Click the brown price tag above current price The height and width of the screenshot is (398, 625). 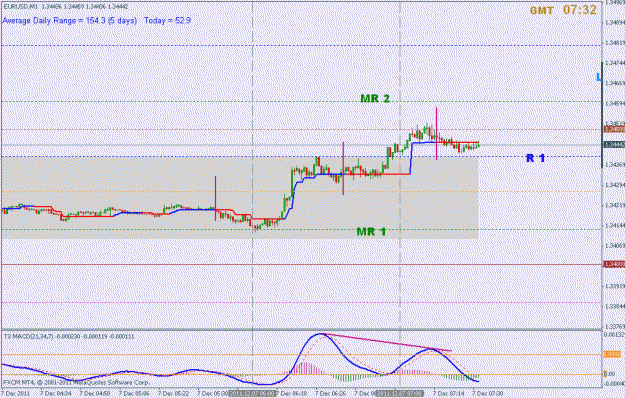[614, 129]
